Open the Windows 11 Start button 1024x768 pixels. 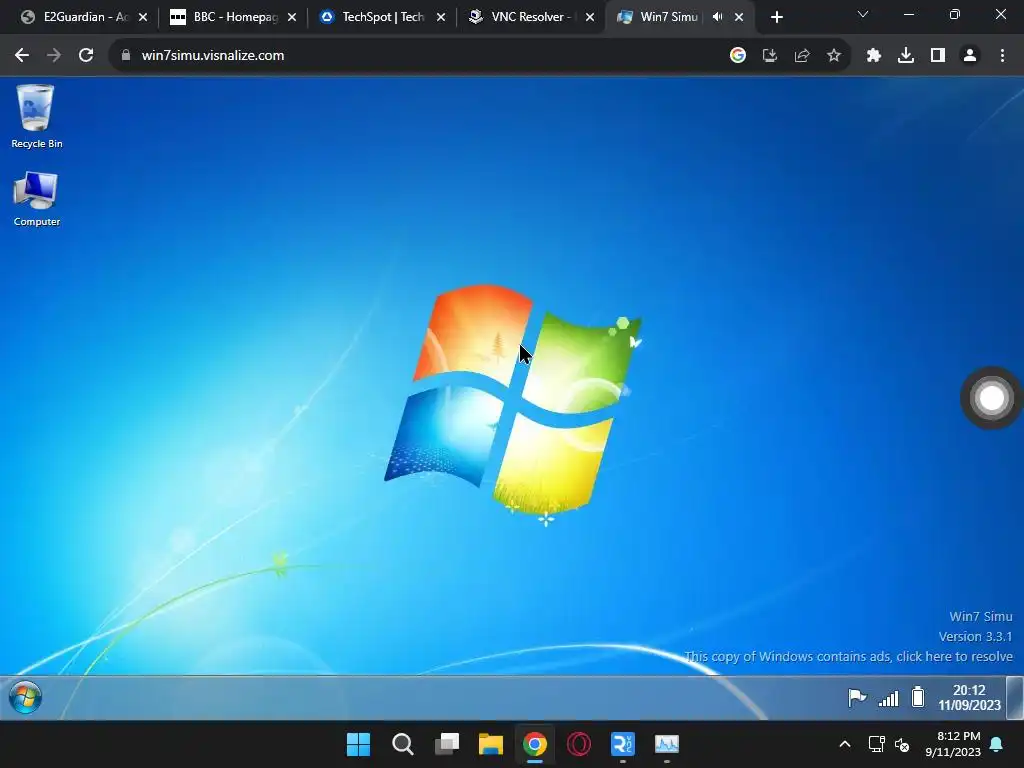point(358,744)
